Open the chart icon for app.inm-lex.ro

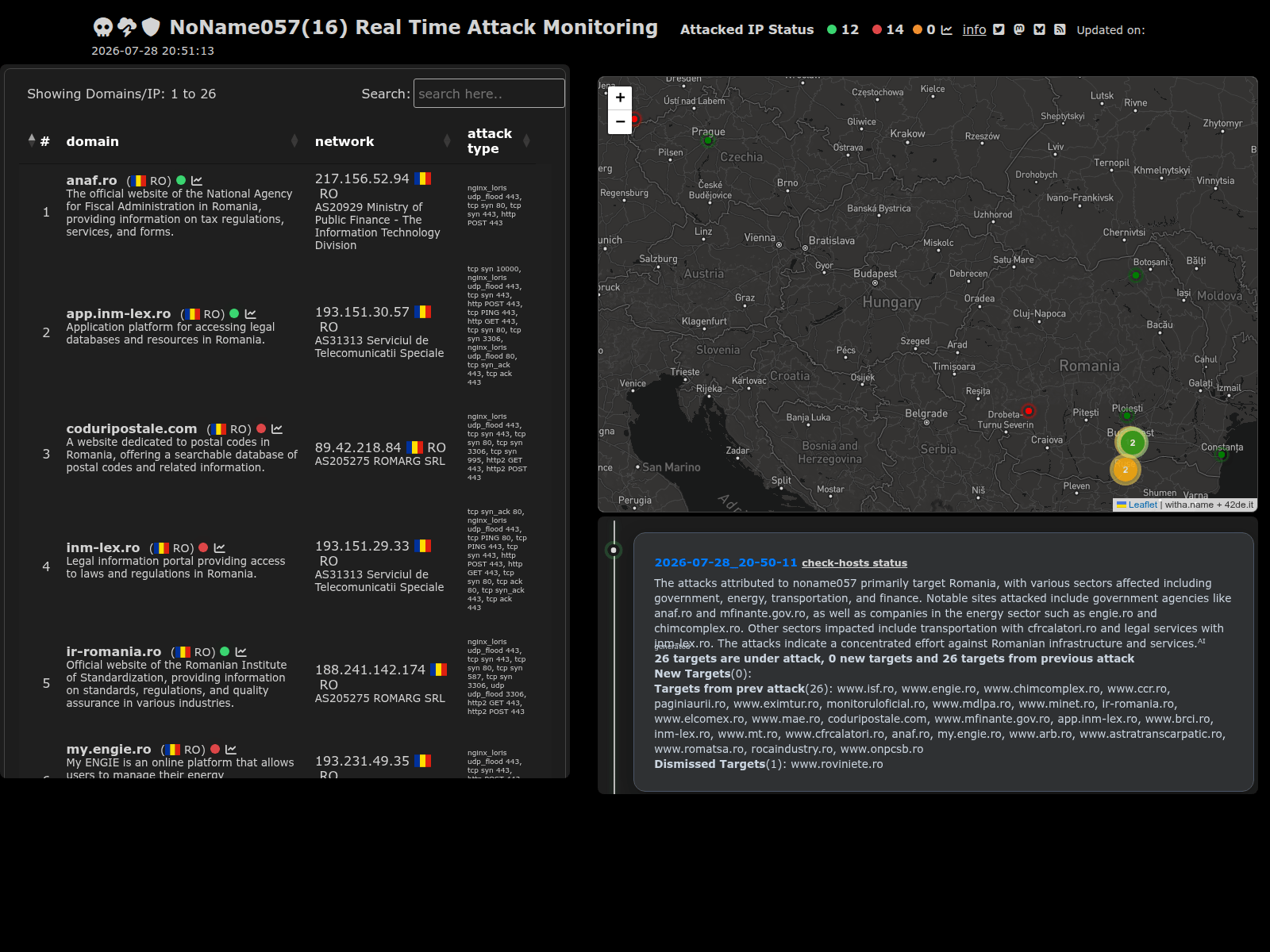point(251,314)
